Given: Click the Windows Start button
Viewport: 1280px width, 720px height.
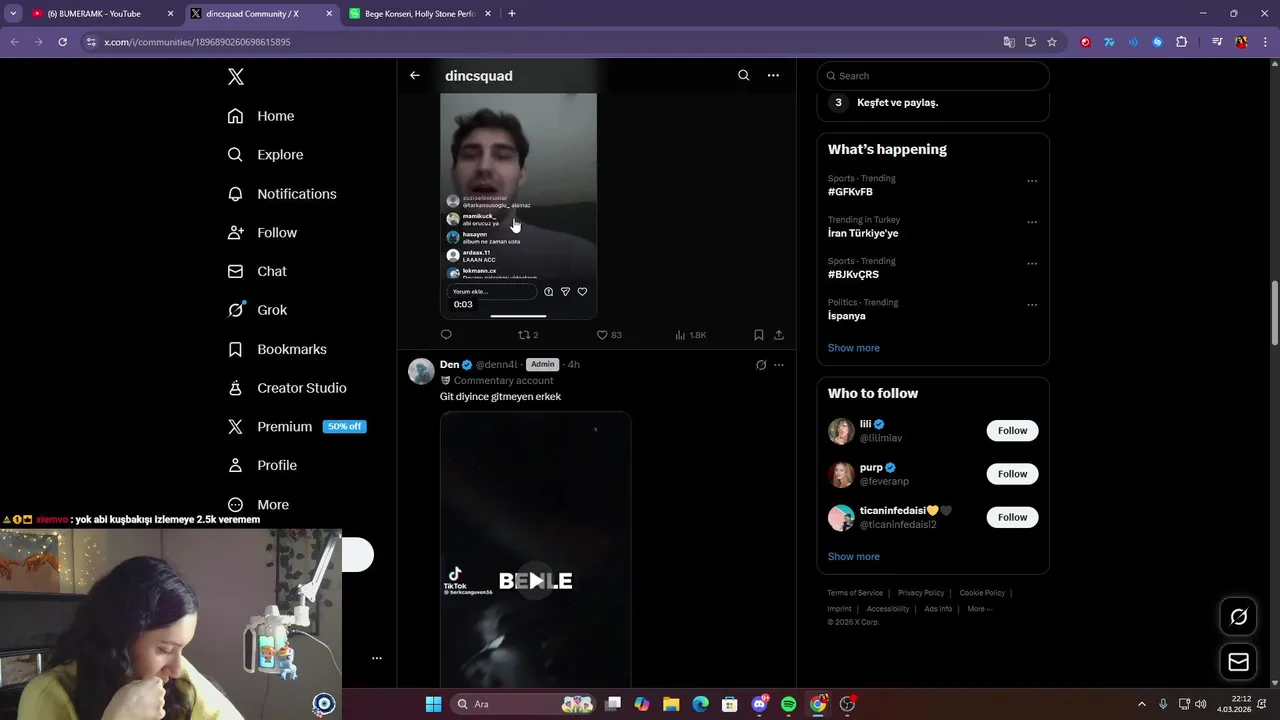Looking at the screenshot, I should [433, 704].
